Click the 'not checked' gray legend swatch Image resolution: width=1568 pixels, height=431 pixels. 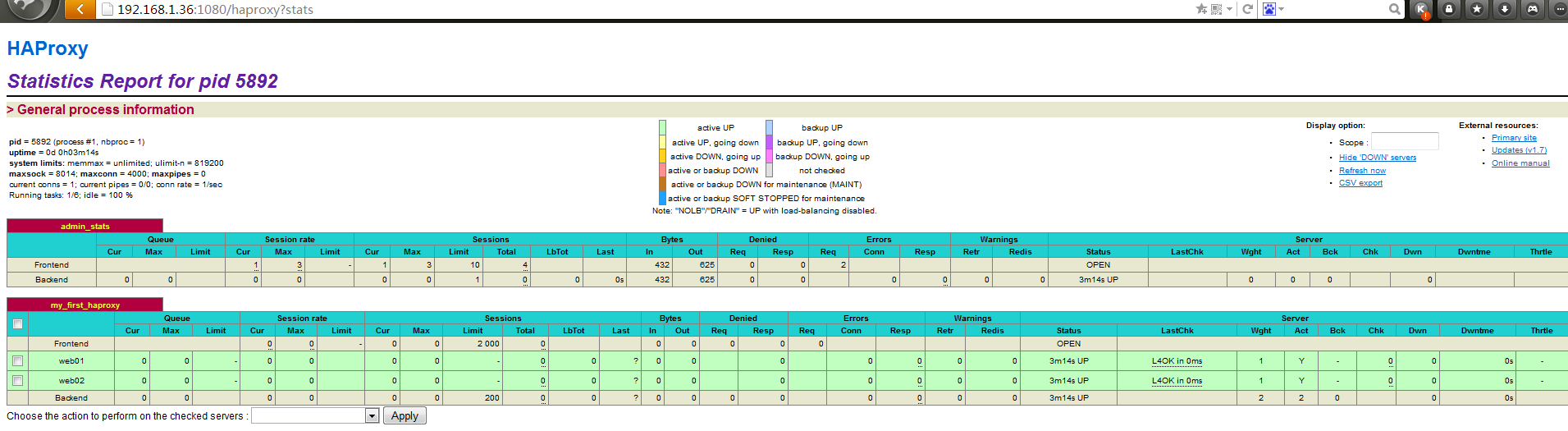tap(770, 170)
